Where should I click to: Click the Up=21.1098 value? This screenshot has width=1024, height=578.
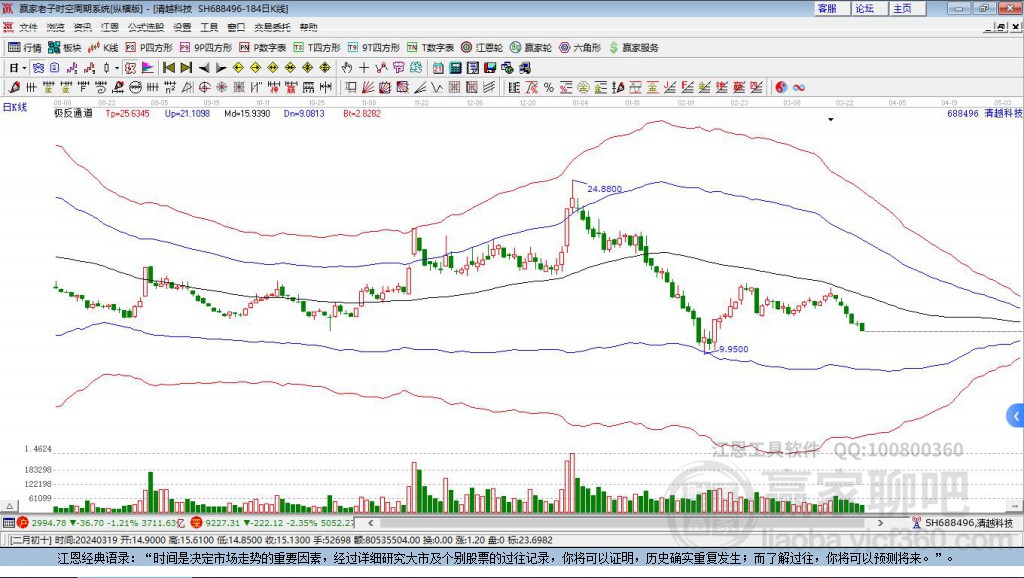[187, 114]
